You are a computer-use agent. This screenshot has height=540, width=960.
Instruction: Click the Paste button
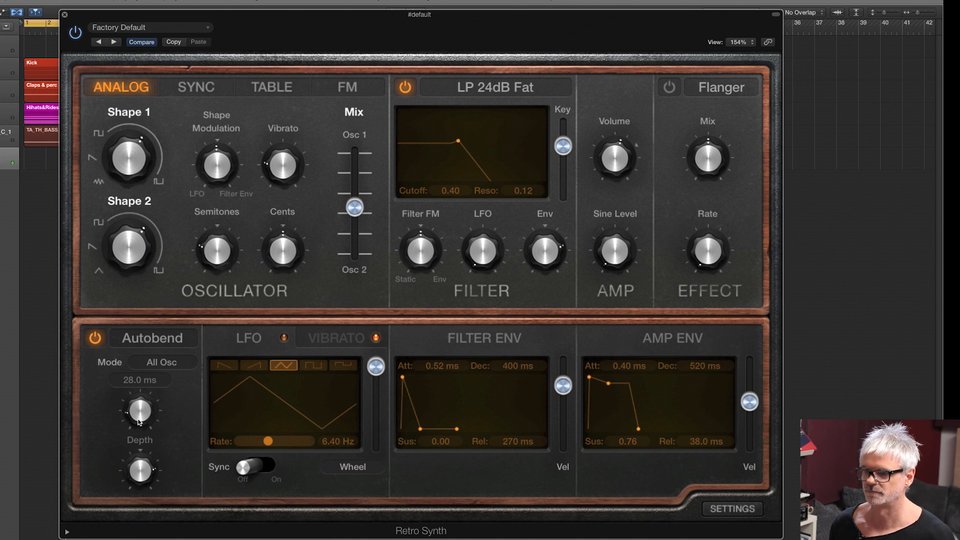coord(198,42)
